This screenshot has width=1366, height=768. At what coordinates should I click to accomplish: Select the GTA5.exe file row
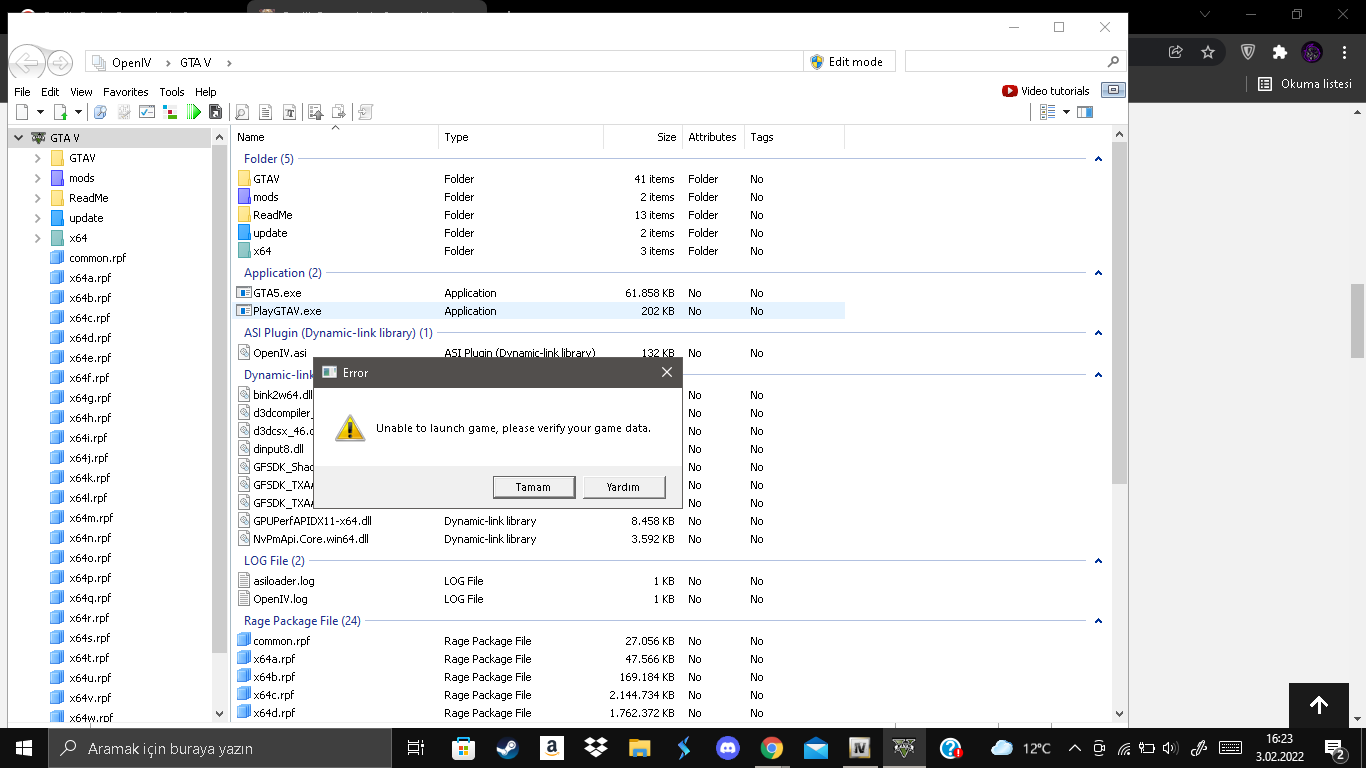540,293
